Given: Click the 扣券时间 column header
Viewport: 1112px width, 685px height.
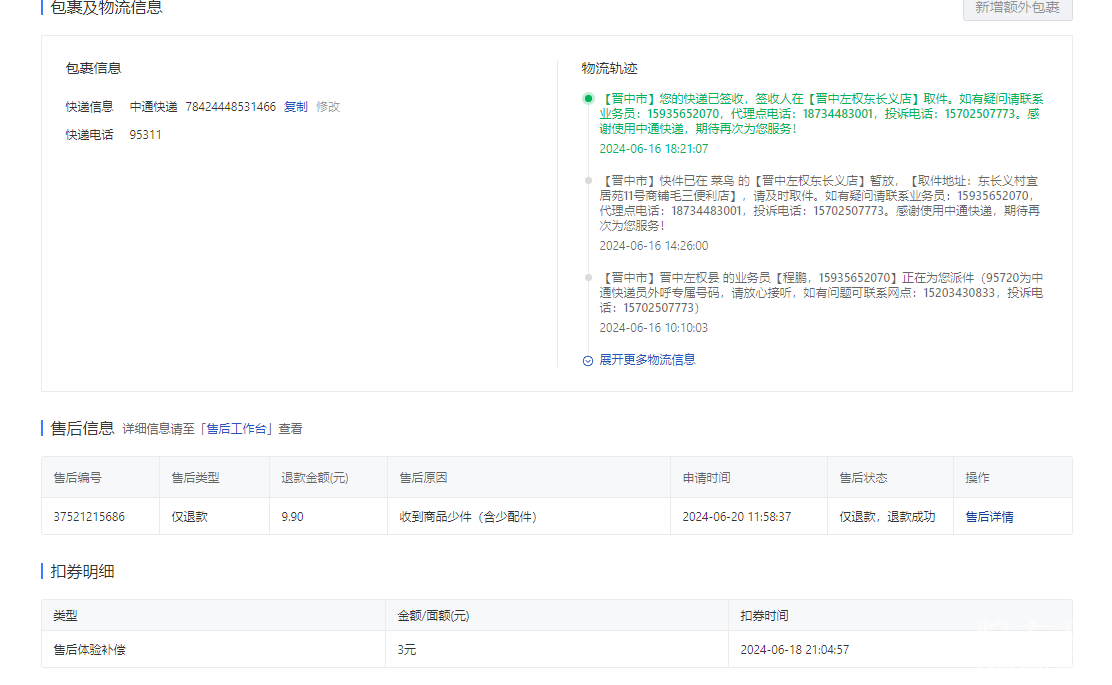Looking at the screenshot, I should [764, 616].
